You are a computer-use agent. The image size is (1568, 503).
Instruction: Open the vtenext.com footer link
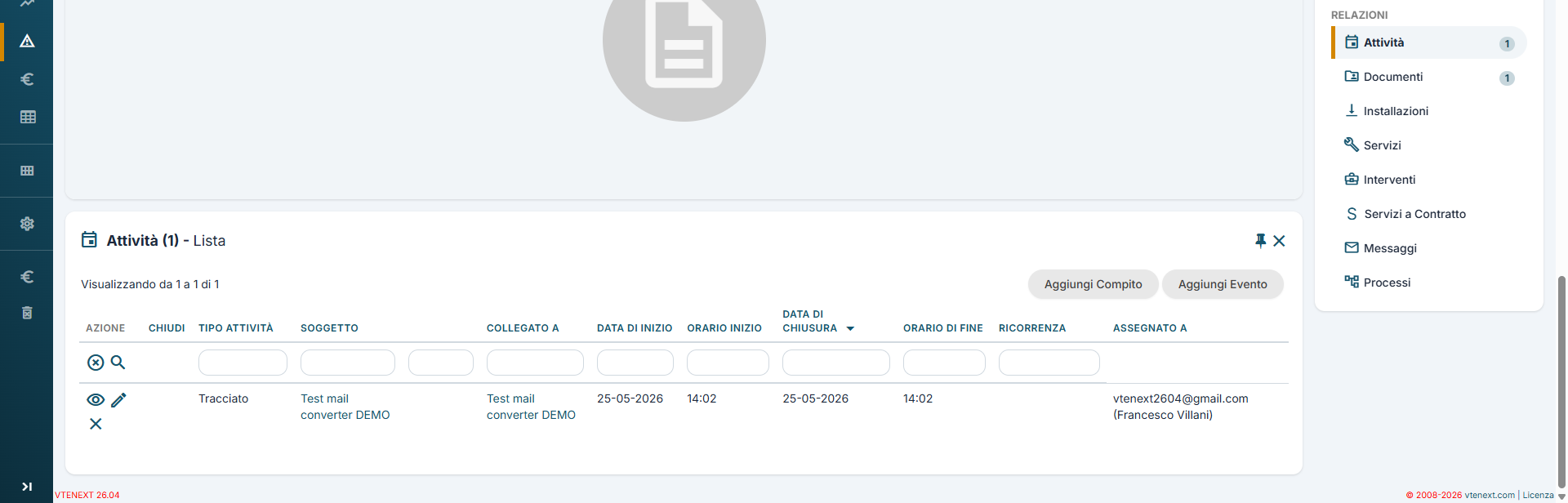coord(1490,495)
